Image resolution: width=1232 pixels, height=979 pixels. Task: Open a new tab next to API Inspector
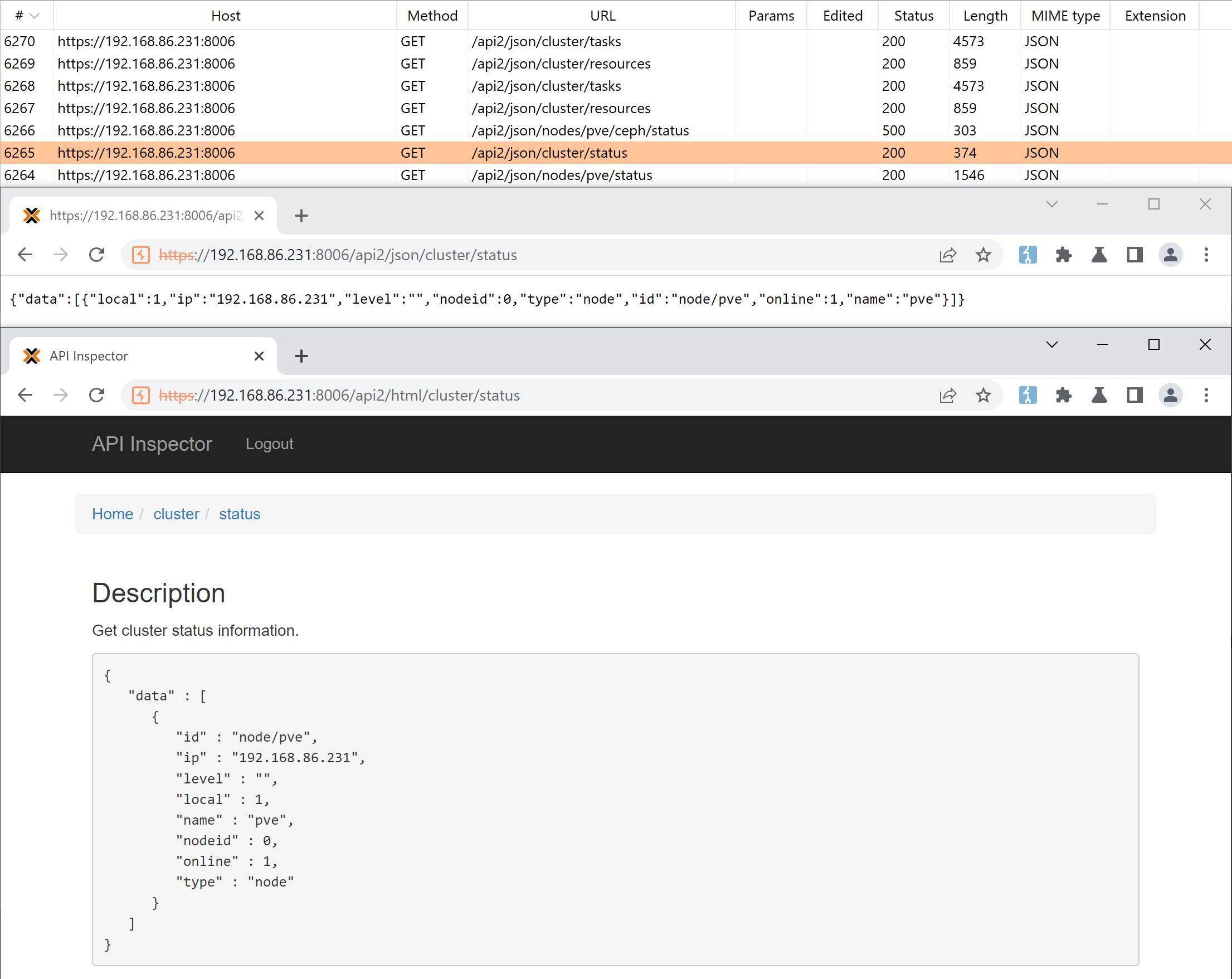(x=301, y=356)
